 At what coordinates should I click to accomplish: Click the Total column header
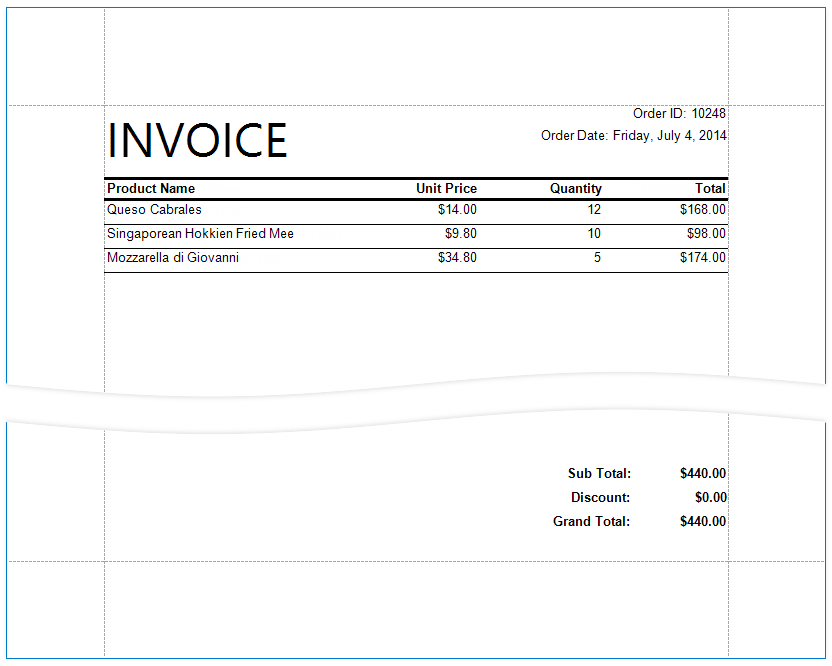710,189
